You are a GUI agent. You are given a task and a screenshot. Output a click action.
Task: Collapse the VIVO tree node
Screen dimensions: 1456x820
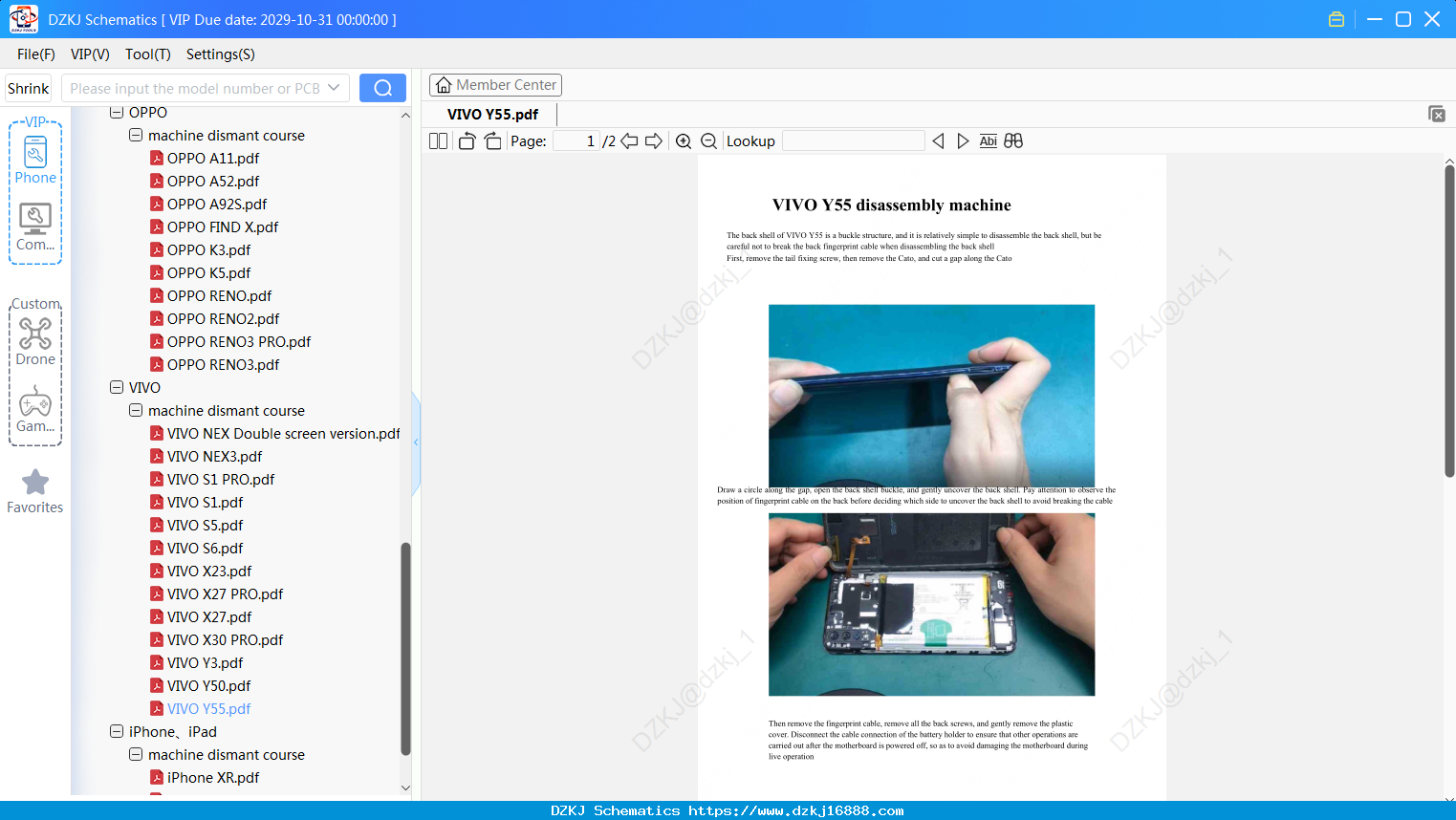tap(117, 387)
